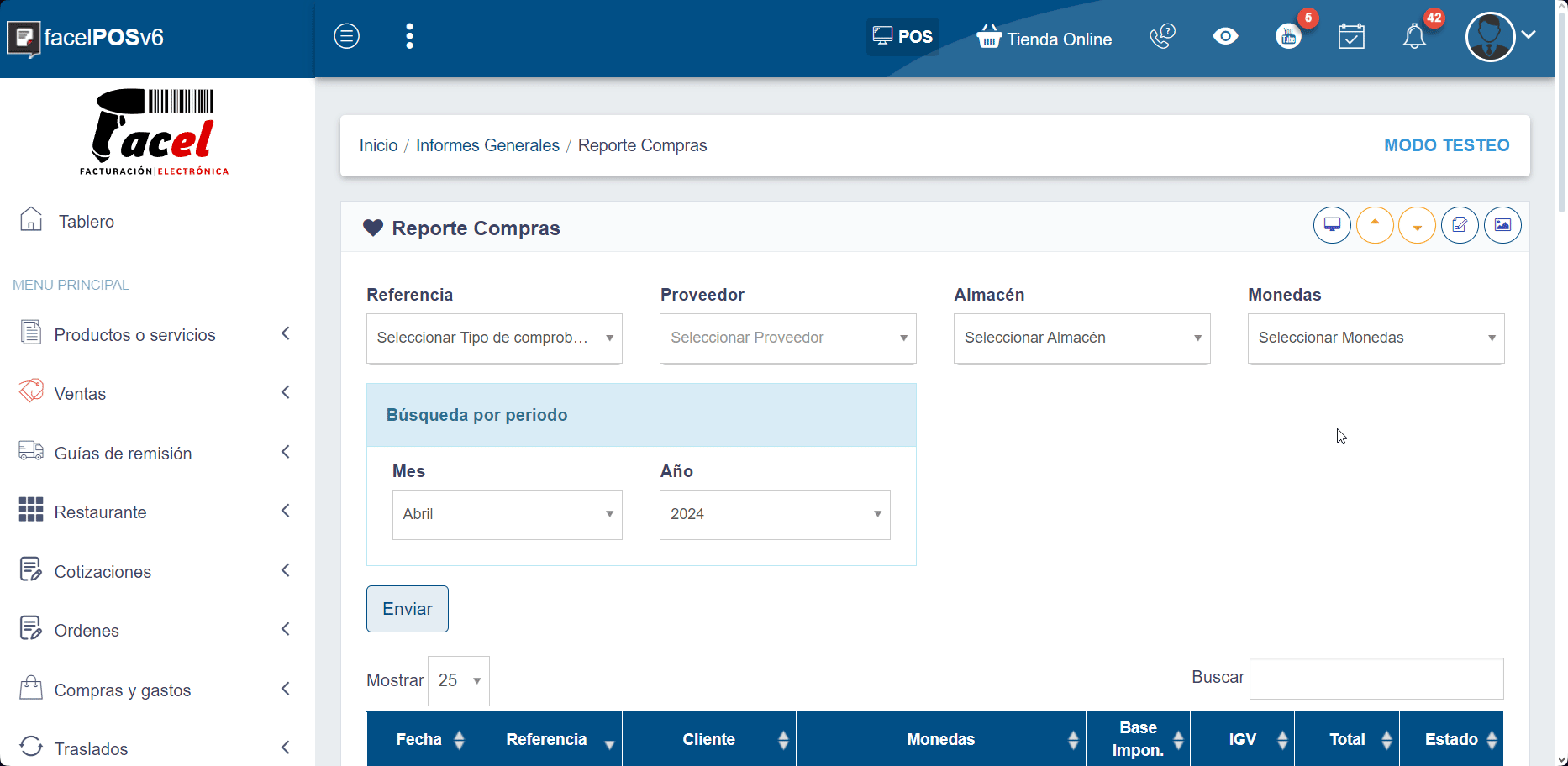Viewport: 1568px width, 766px height.
Task: Toggle the eye visibility icon in header
Action: (x=1225, y=36)
